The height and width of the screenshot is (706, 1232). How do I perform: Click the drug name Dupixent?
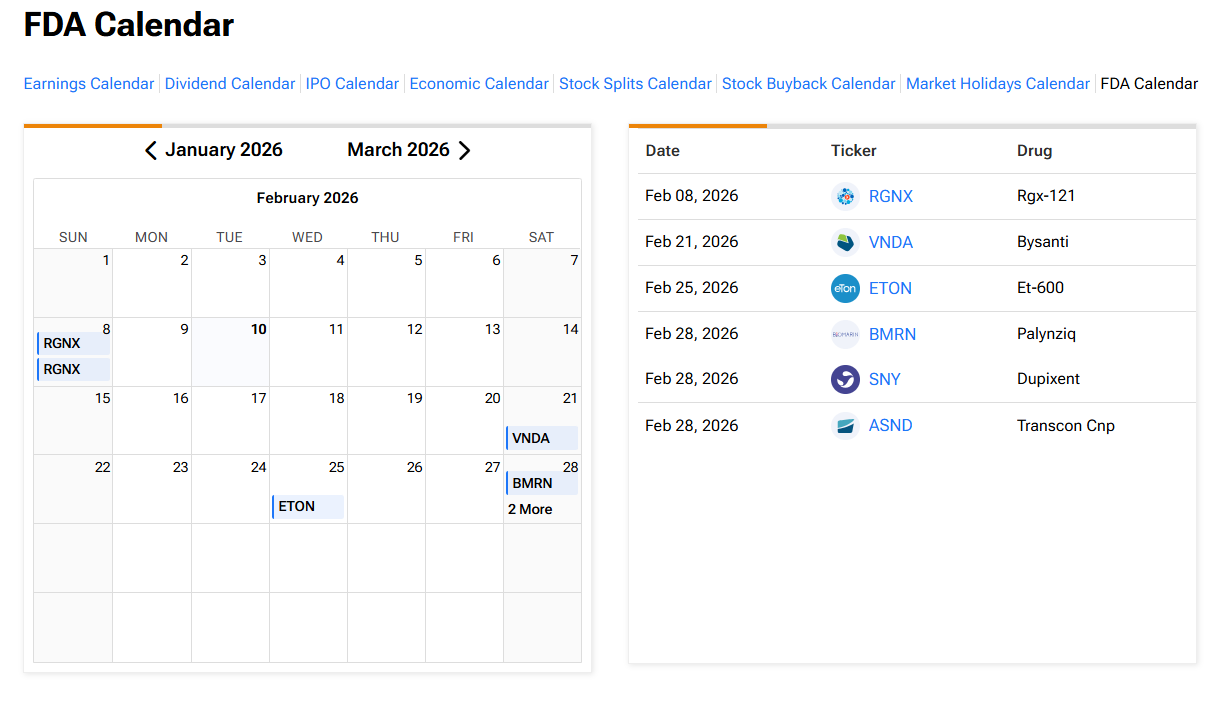[x=1048, y=379]
